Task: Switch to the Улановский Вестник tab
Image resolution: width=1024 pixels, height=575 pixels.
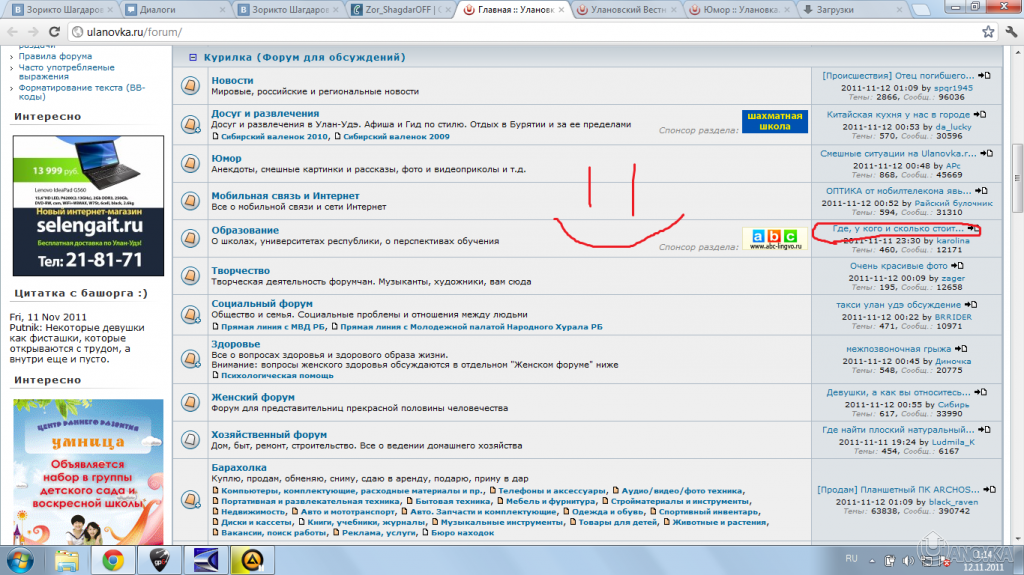Action: tap(627, 10)
